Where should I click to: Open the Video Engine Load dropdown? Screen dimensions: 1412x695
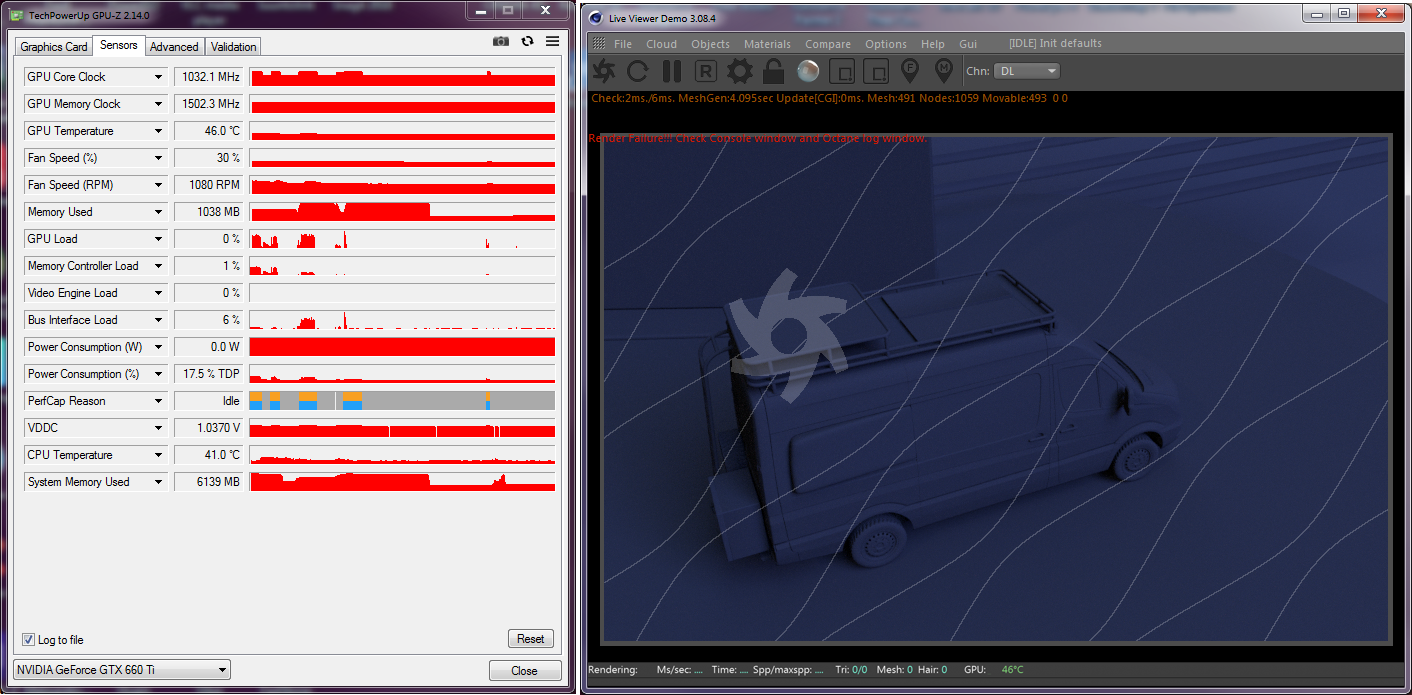click(158, 293)
